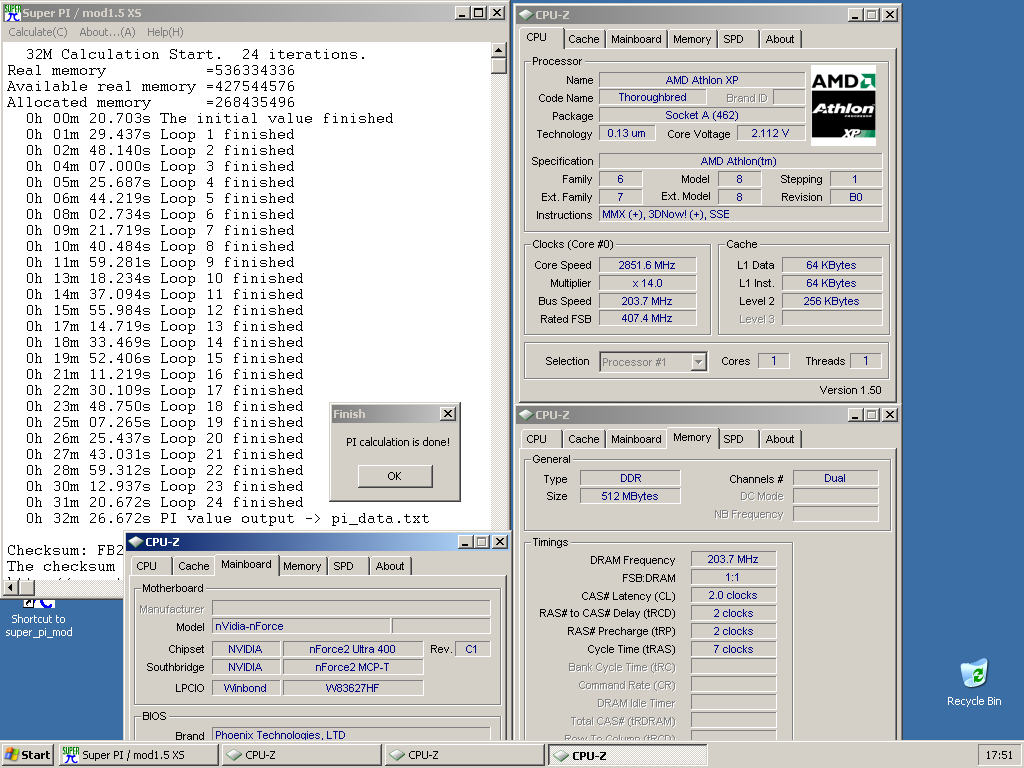Switch to About tab in Memory CPU-Z window
Viewport: 1024px width, 768px height.
(x=780, y=440)
